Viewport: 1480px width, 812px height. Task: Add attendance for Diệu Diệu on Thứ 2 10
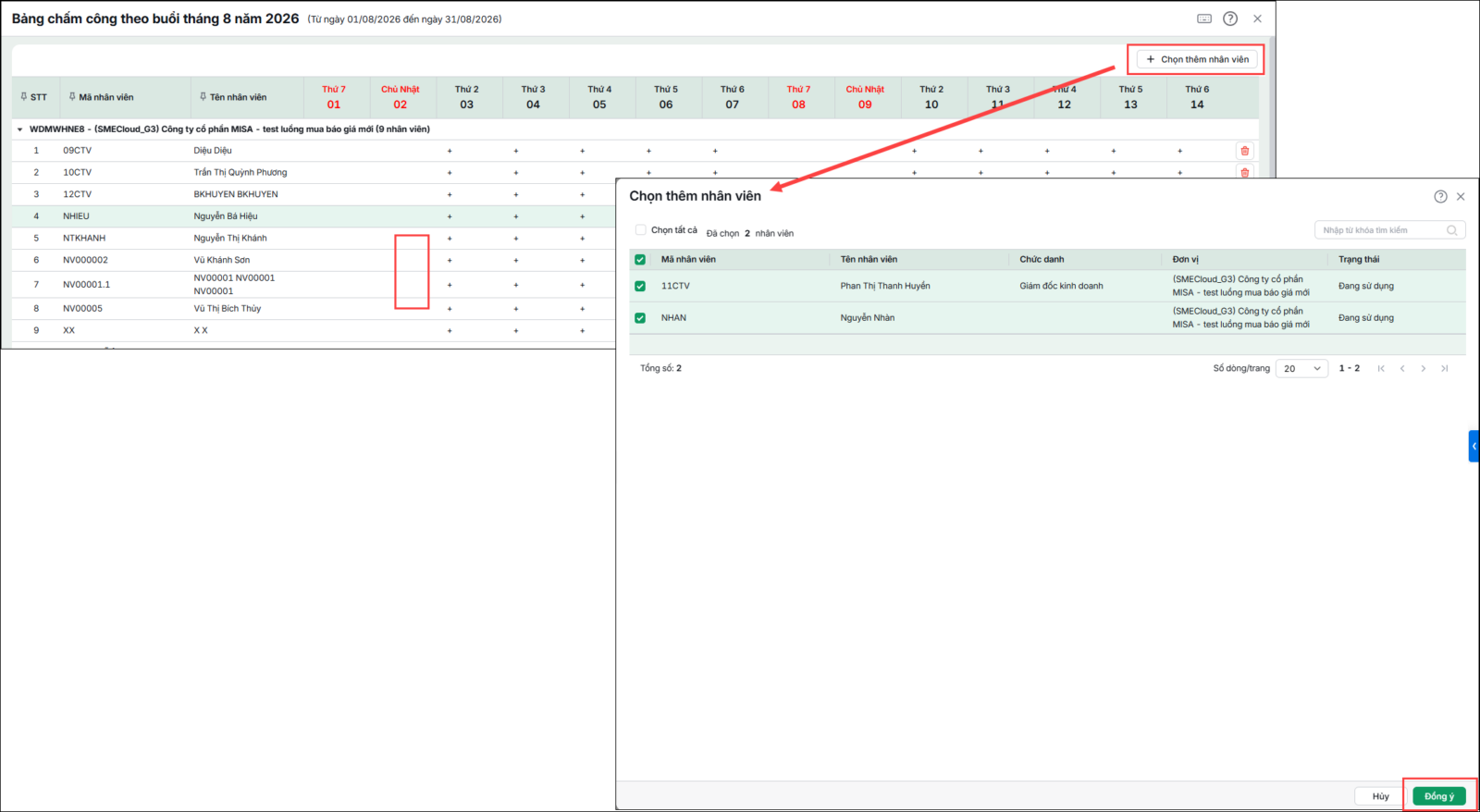coord(914,151)
